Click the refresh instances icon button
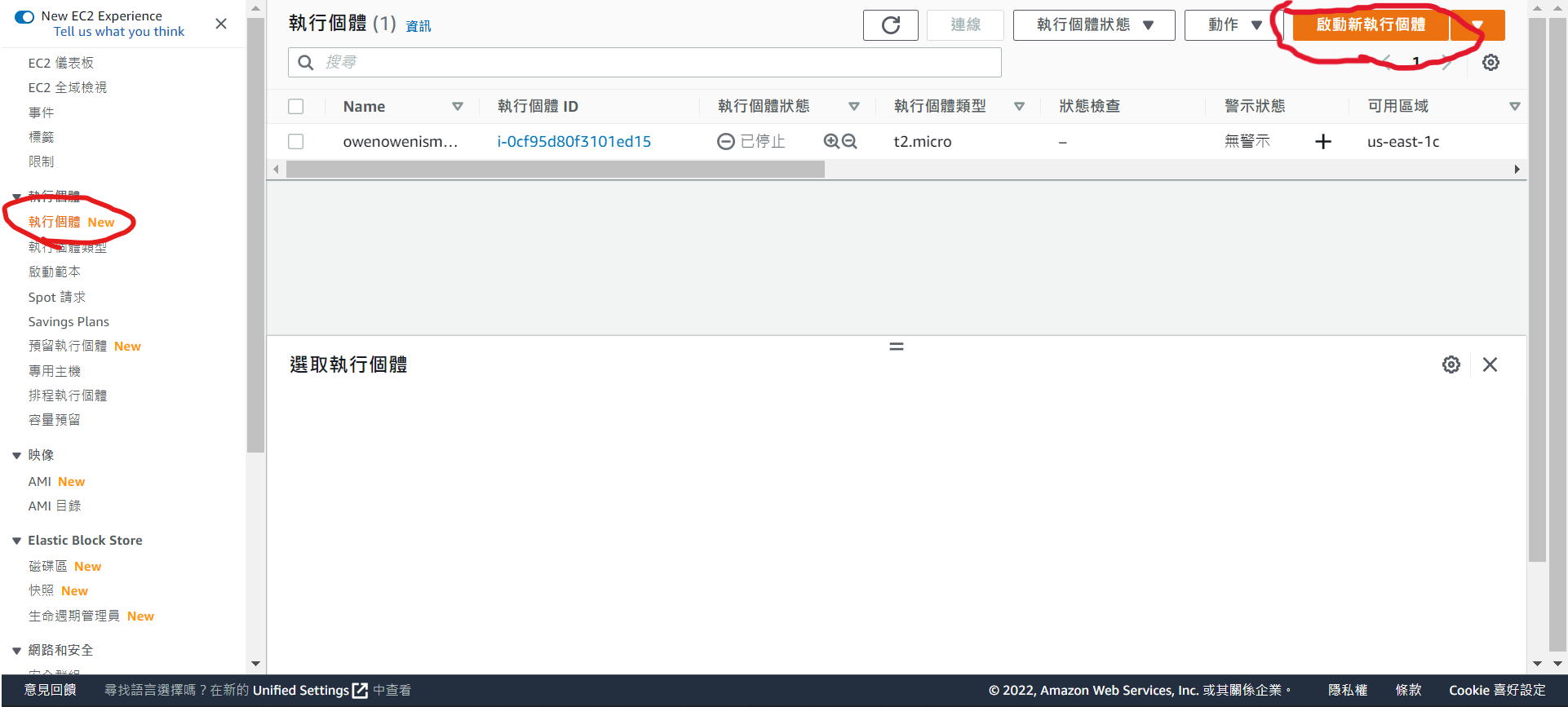1568x707 pixels. pos(890,25)
